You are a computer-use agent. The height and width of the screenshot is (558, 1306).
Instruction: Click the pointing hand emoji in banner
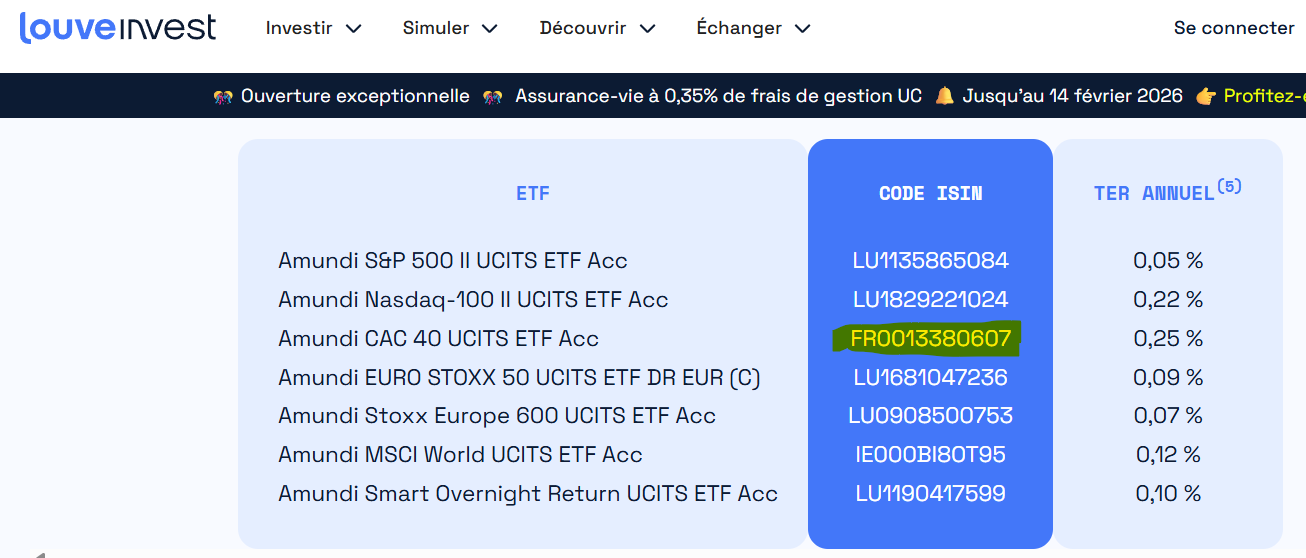pyautogui.click(x=1206, y=97)
